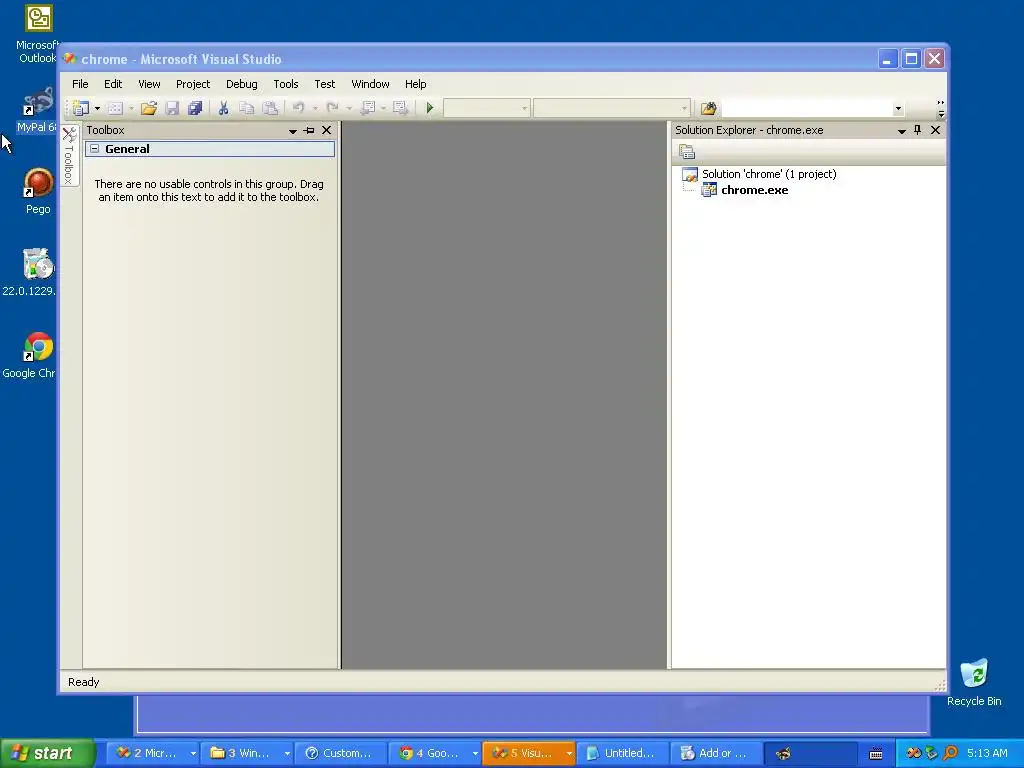Start debugging with green play arrow
The width and height of the screenshot is (1024, 768).
[x=430, y=108]
